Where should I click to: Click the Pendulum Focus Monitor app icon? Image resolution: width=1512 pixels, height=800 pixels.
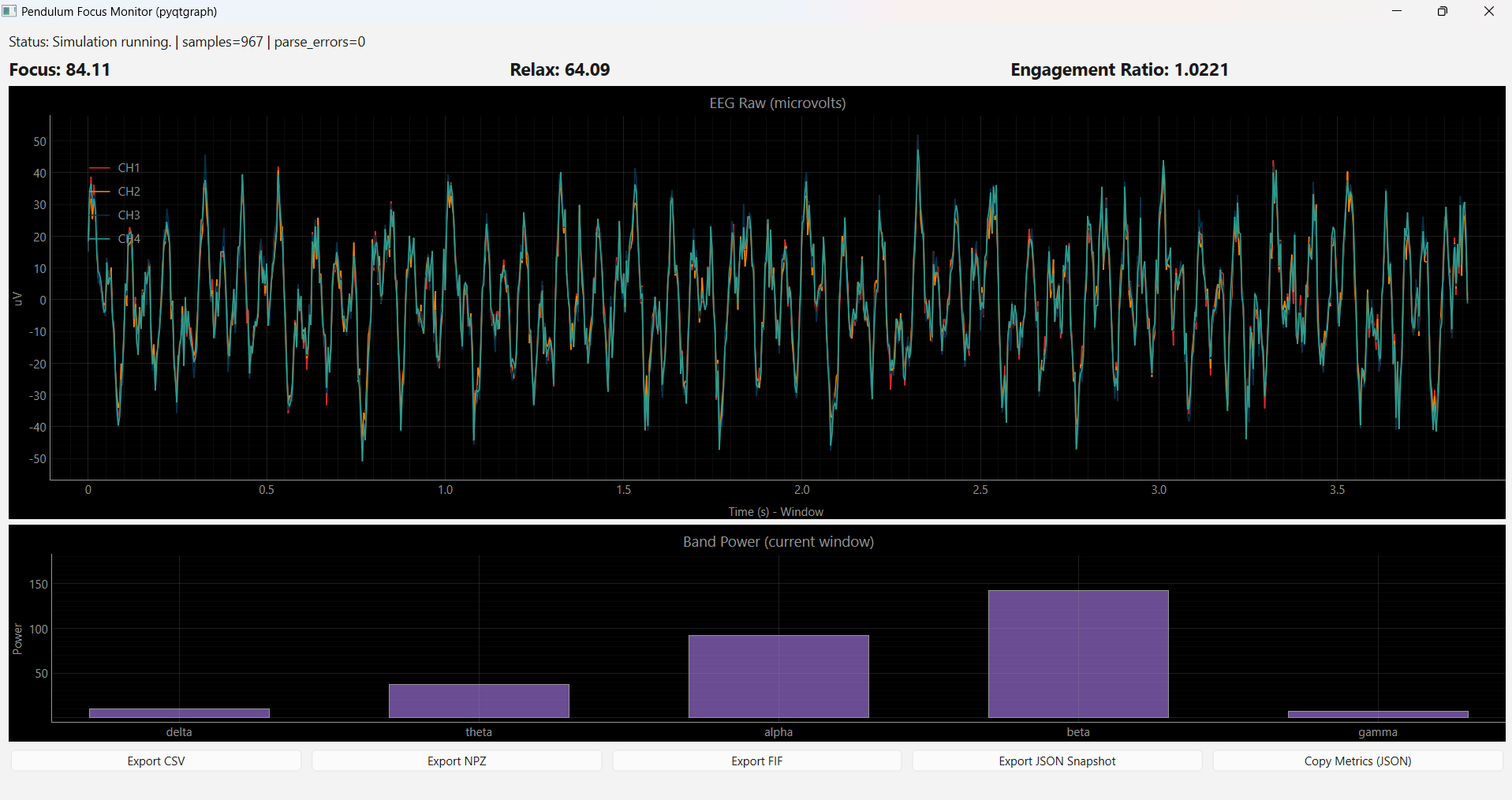tap(9, 11)
